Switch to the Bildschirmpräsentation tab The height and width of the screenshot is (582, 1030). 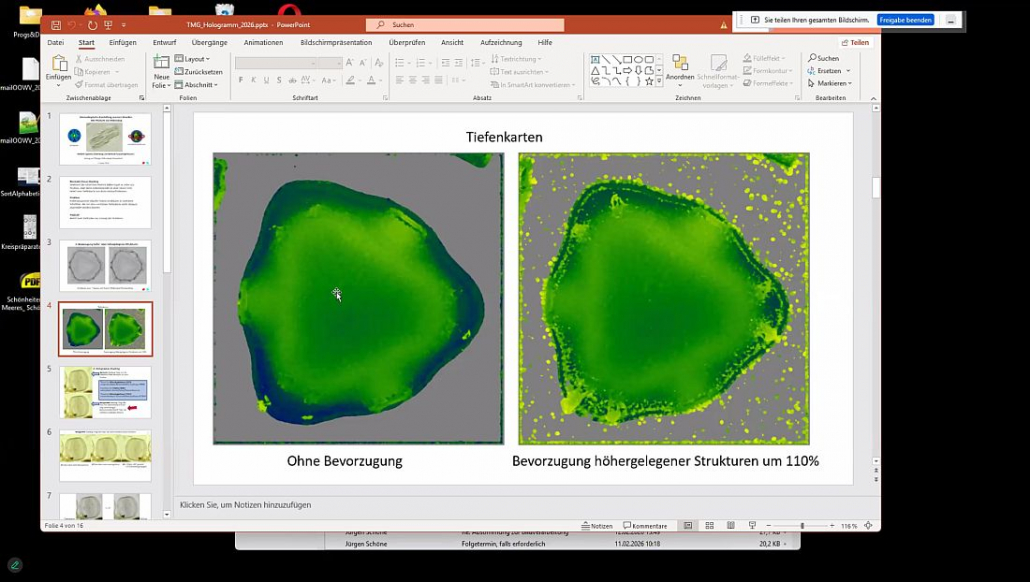(336, 43)
